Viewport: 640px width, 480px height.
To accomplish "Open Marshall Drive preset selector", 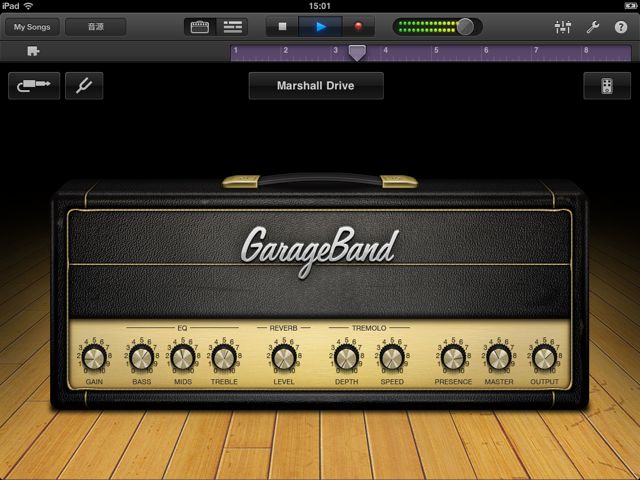I will (x=316, y=86).
